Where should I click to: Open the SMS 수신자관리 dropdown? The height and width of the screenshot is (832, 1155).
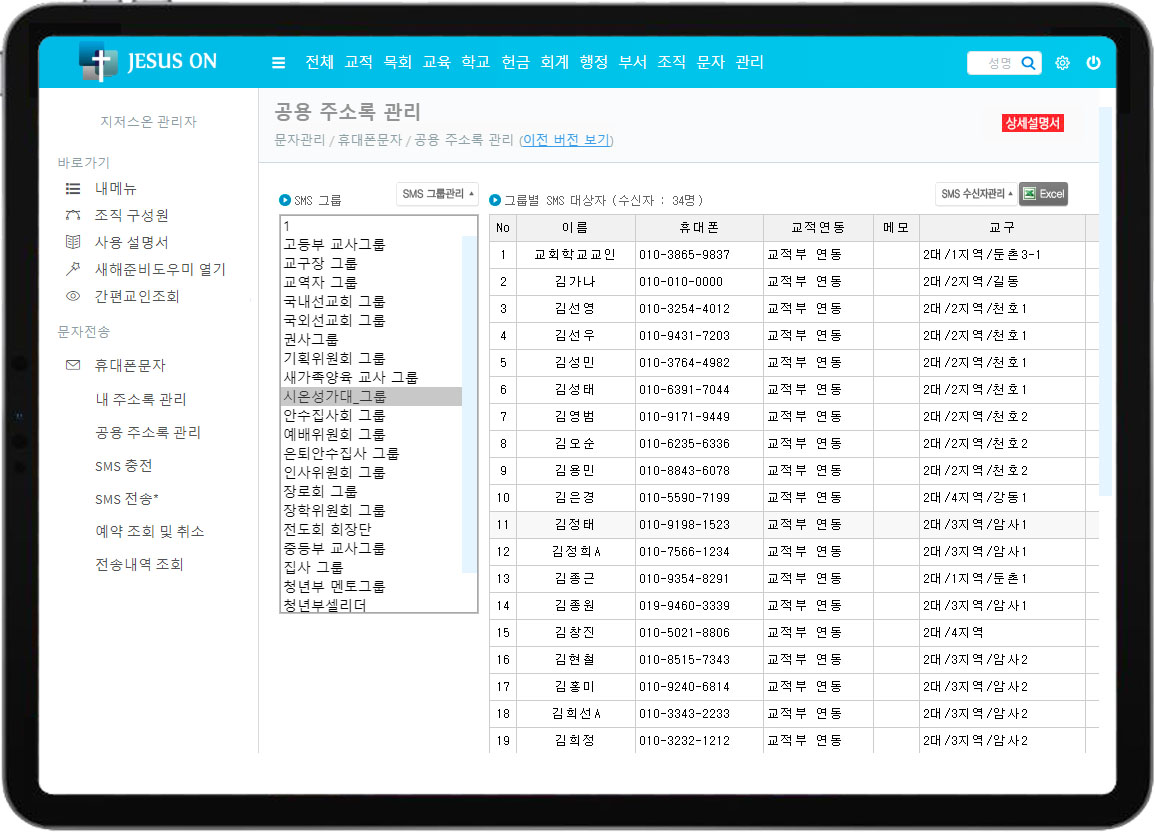pyautogui.click(x=976, y=194)
